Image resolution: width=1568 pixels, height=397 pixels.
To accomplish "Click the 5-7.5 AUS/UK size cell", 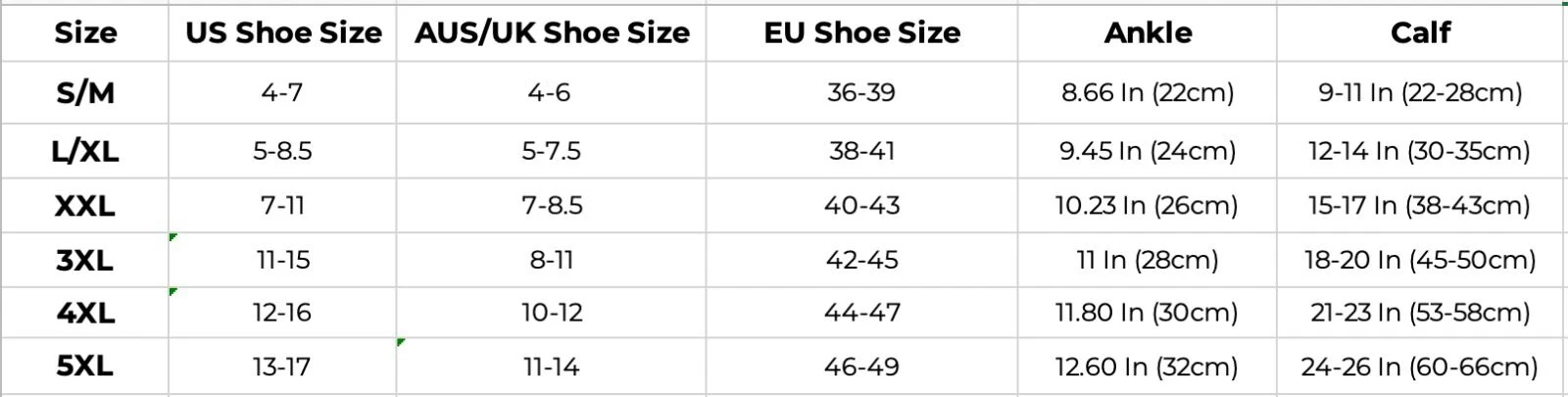I will (x=551, y=151).
